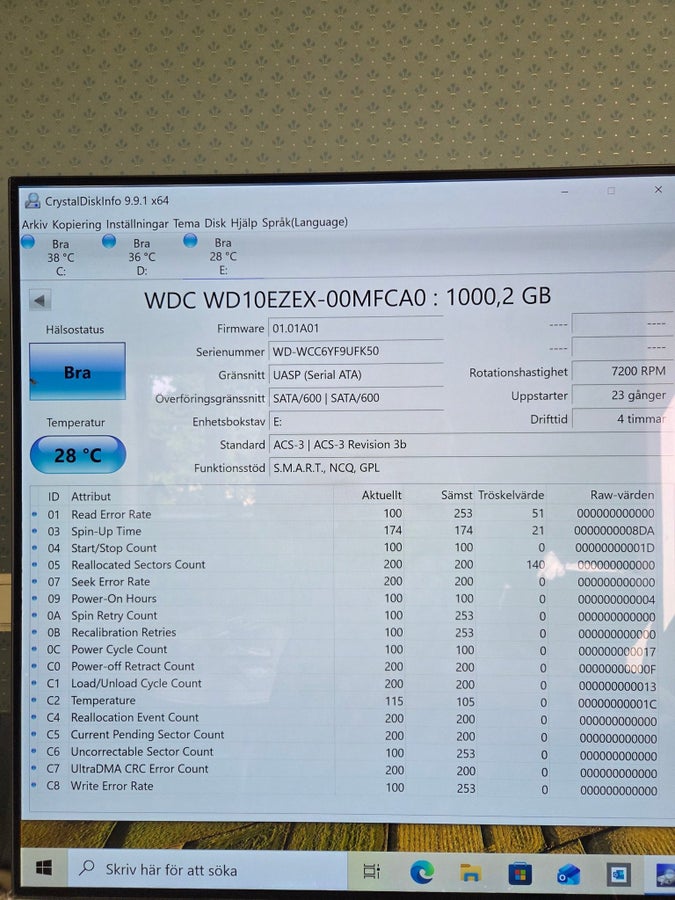Open the Tema menu

[x=187, y=223]
